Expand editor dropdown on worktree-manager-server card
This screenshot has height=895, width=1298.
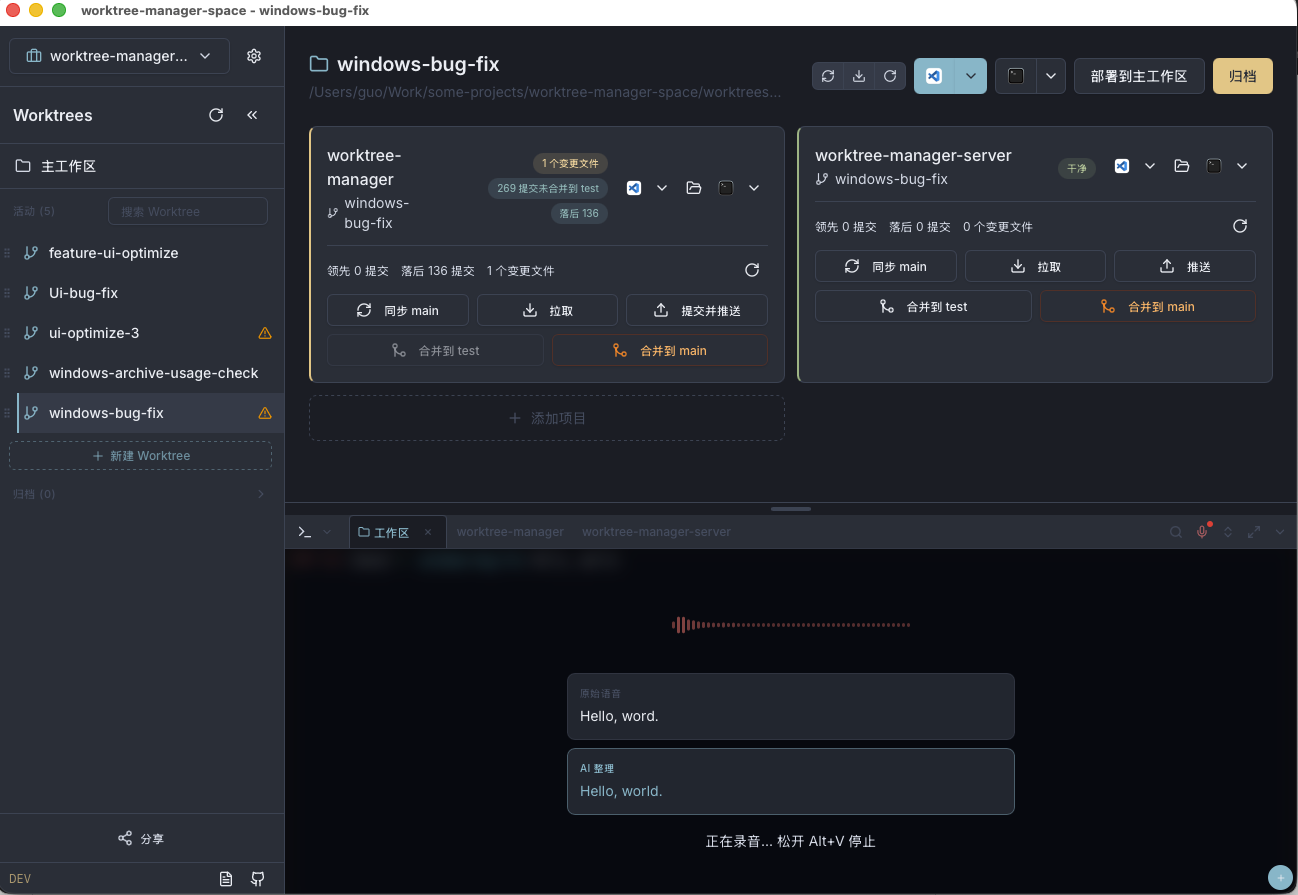coord(1150,166)
